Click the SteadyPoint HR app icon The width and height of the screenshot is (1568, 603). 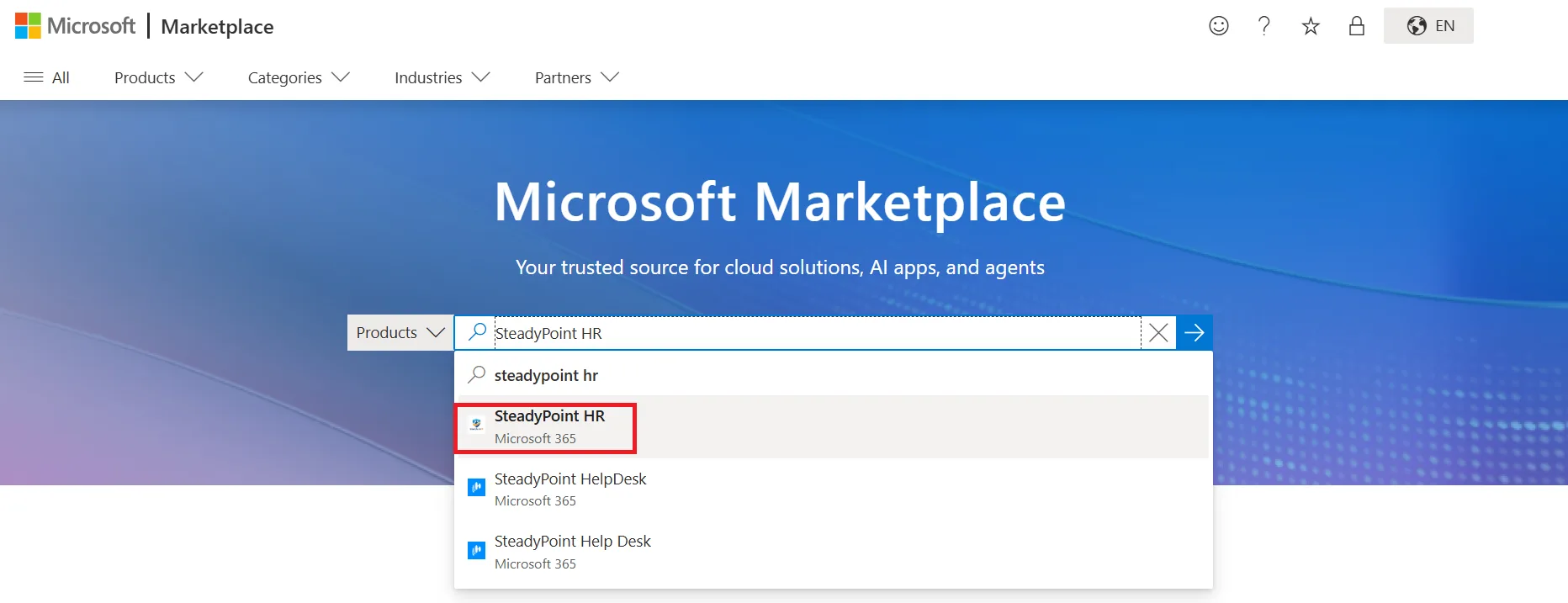pyautogui.click(x=477, y=425)
